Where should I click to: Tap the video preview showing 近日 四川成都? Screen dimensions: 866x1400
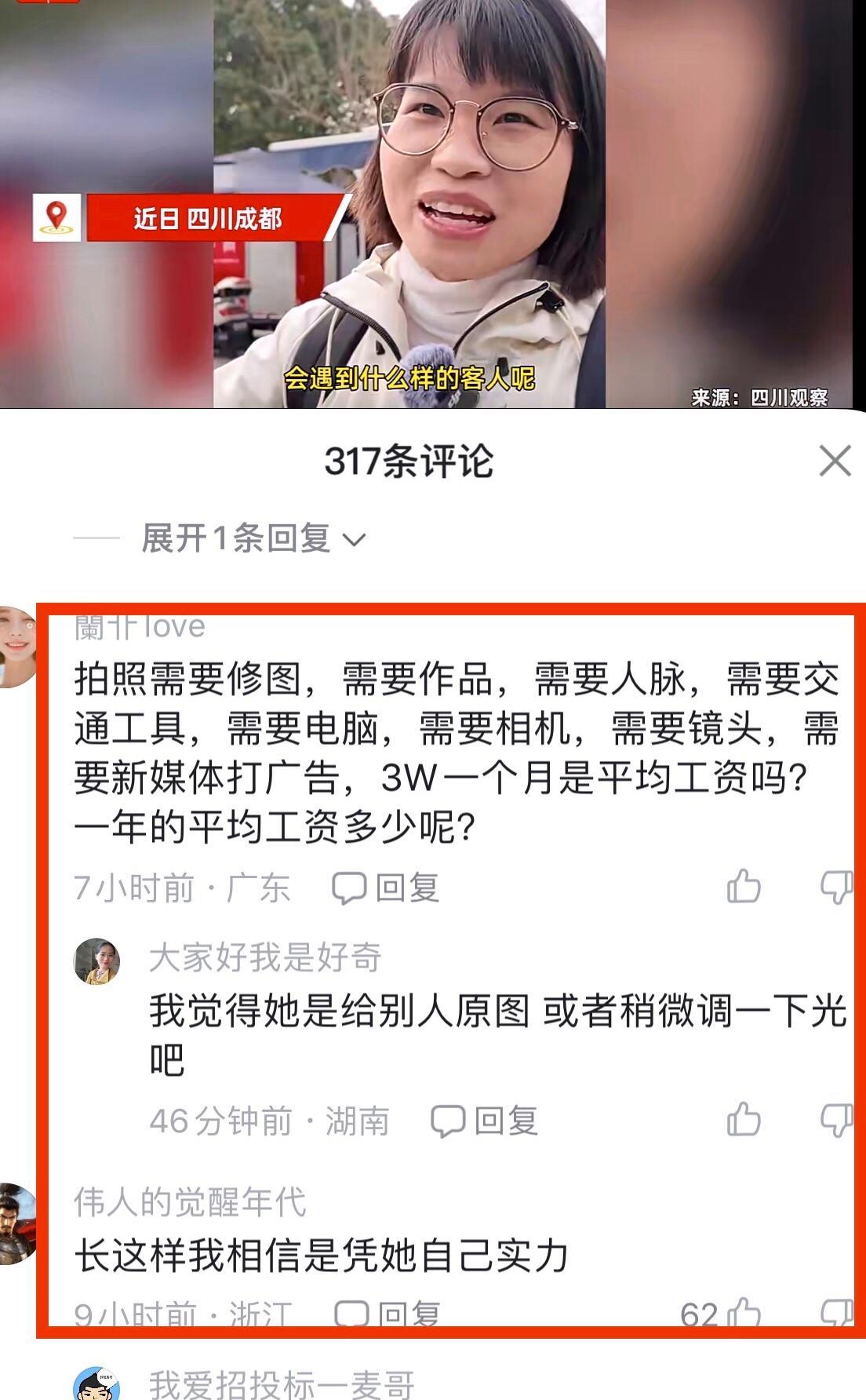(x=433, y=204)
